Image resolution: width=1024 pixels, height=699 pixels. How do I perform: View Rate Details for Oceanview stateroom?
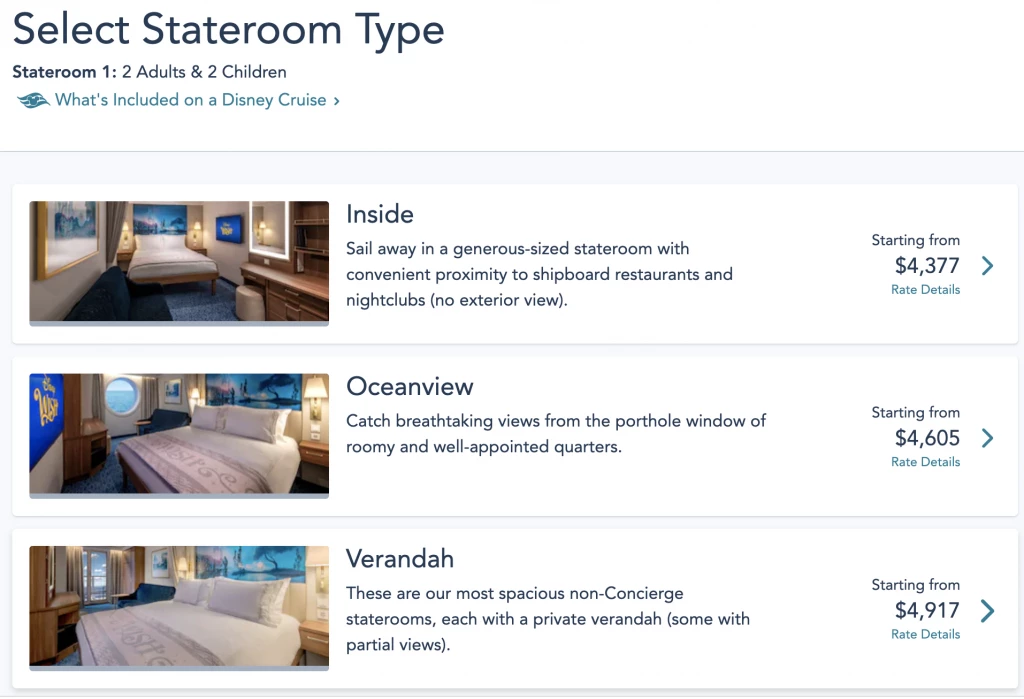[925, 462]
